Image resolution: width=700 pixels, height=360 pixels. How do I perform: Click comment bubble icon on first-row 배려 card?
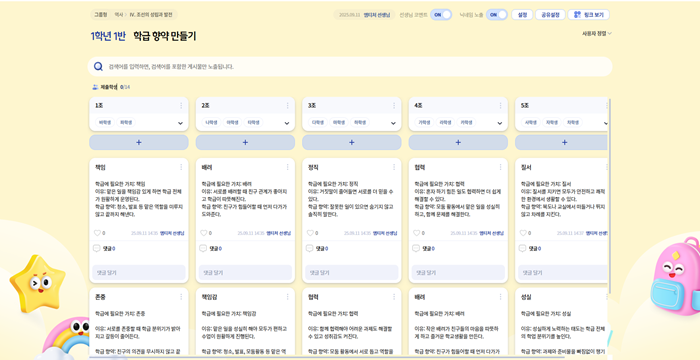(203, 248)
